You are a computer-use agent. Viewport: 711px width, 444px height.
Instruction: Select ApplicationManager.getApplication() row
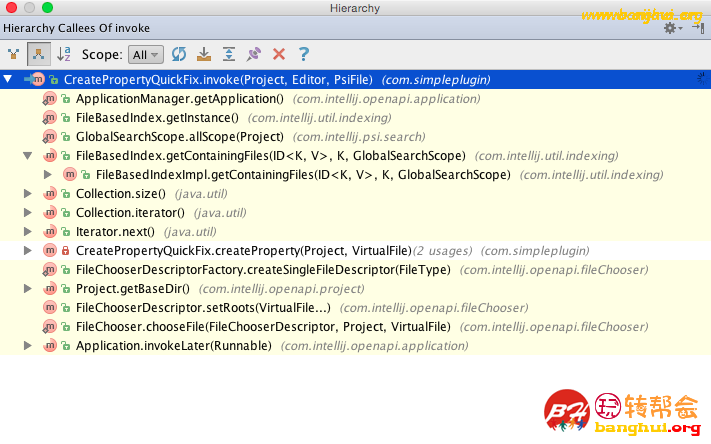pyautogui.click(x=356, y=98)
